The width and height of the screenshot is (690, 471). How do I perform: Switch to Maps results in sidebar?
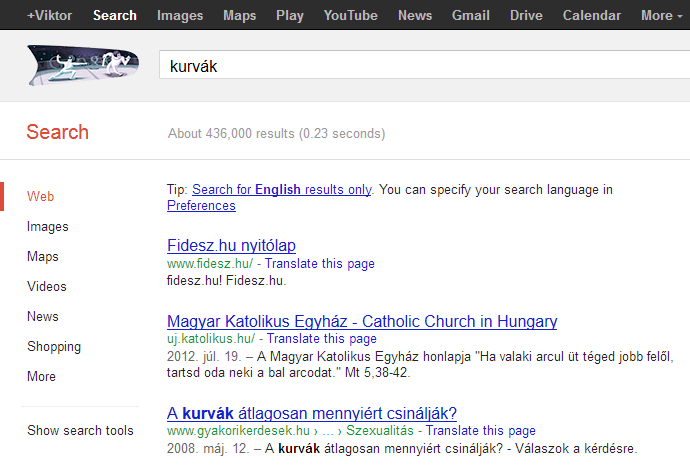pyautogui.click(x=43, y=257)
